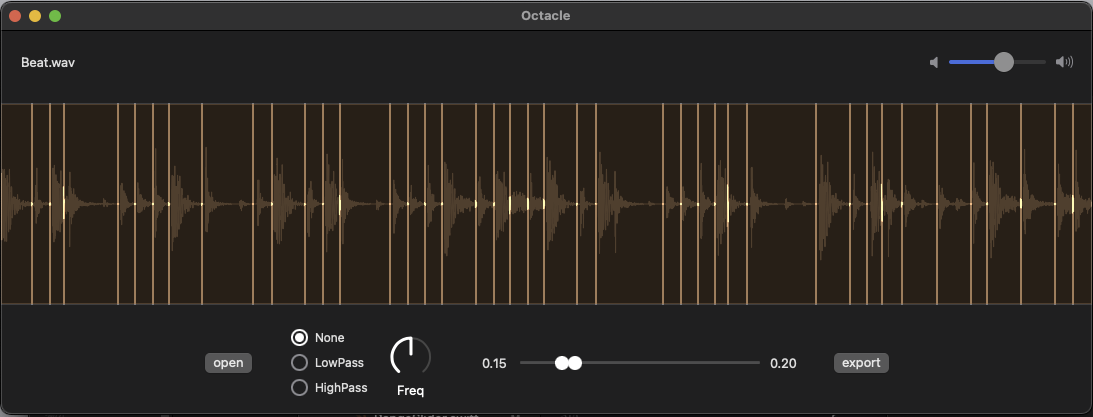Select the LowPass filter radio button

click(x=299, y=363)
